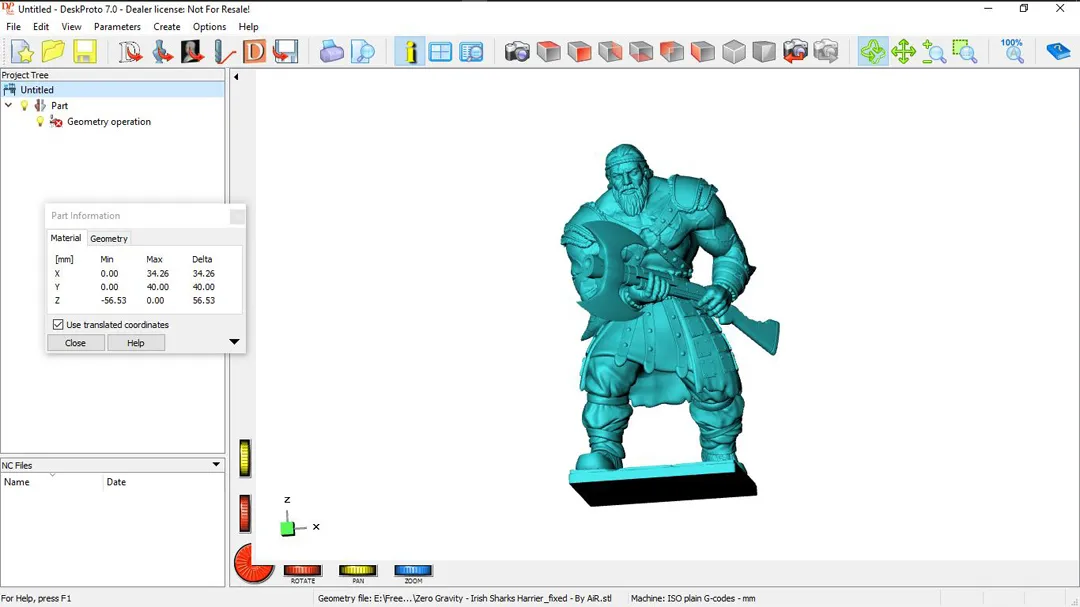Toggle the mouse zoom plus-minus icon
Image resolution: width=1080 pixels, height=607 pixels.
tap(934, 52)
